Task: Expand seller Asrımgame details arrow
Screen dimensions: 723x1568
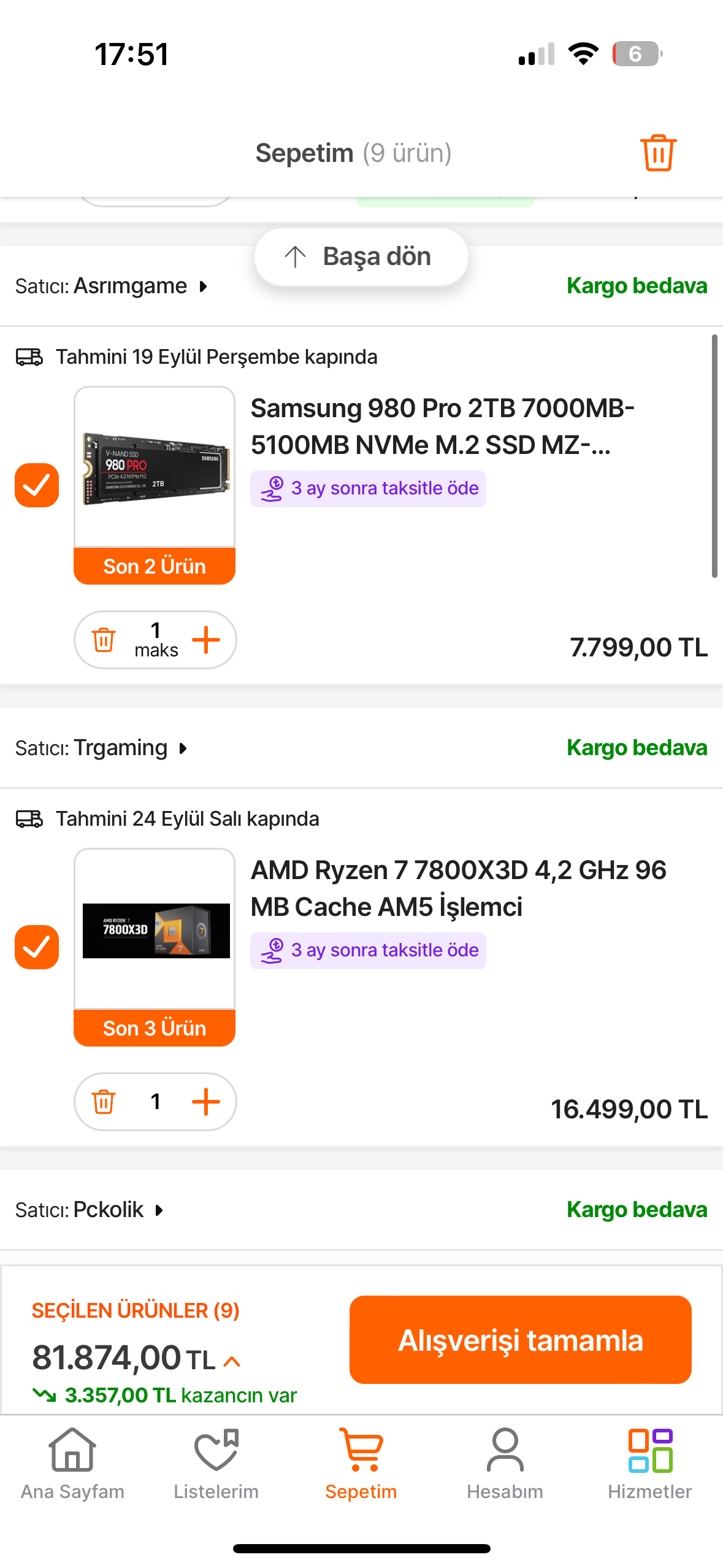Action: pos(204,286)
